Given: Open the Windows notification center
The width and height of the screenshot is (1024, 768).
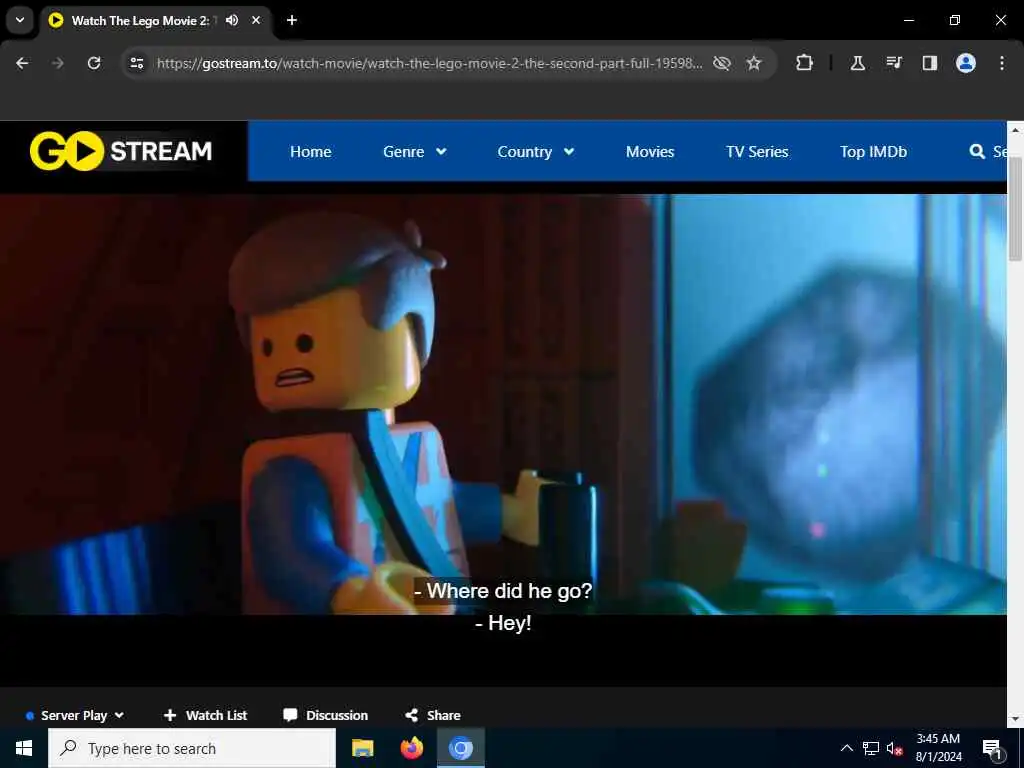Looking at the screenshot, I should coord(992,749).
